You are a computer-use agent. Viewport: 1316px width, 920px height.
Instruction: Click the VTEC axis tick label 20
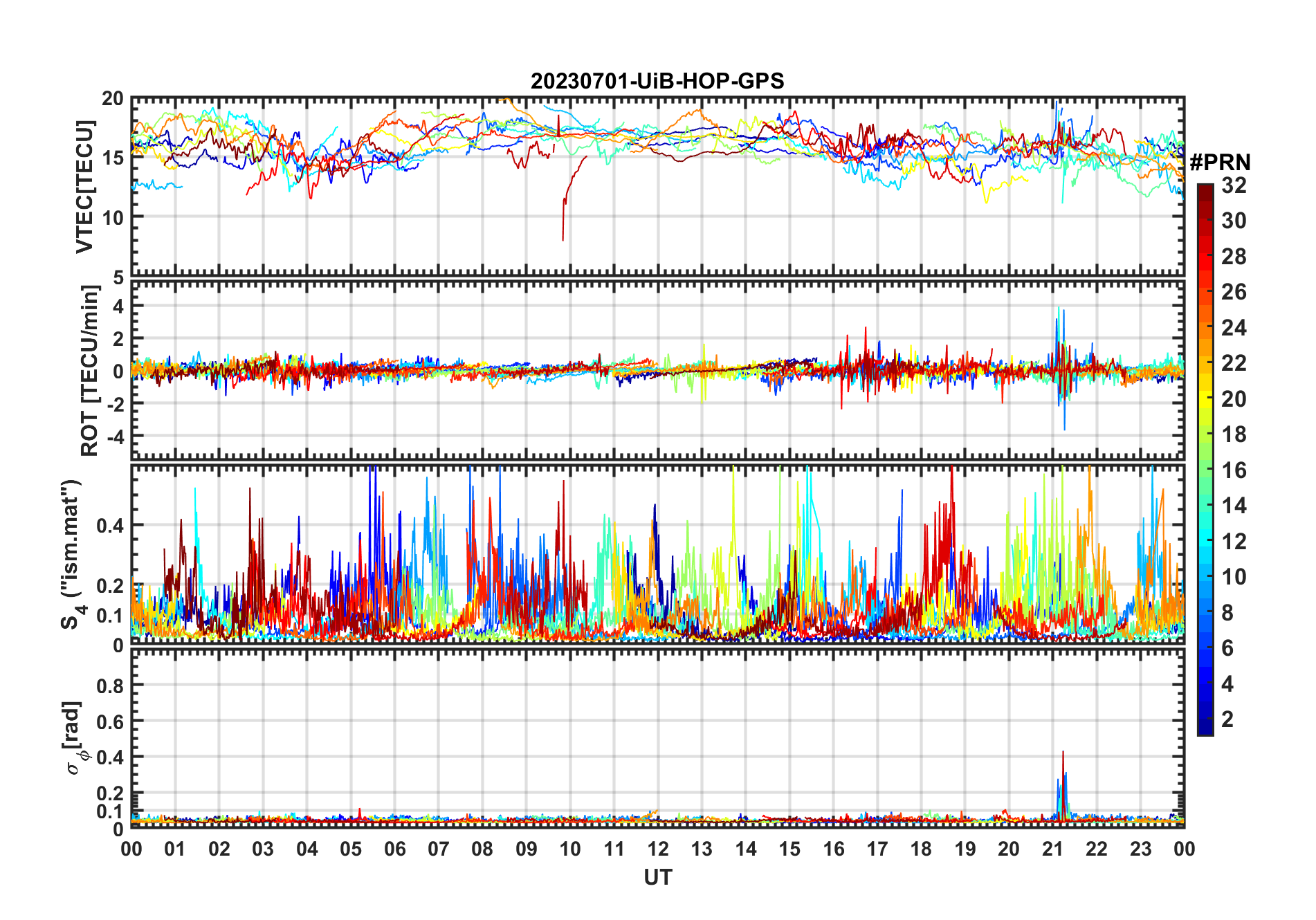pos(113,99)
